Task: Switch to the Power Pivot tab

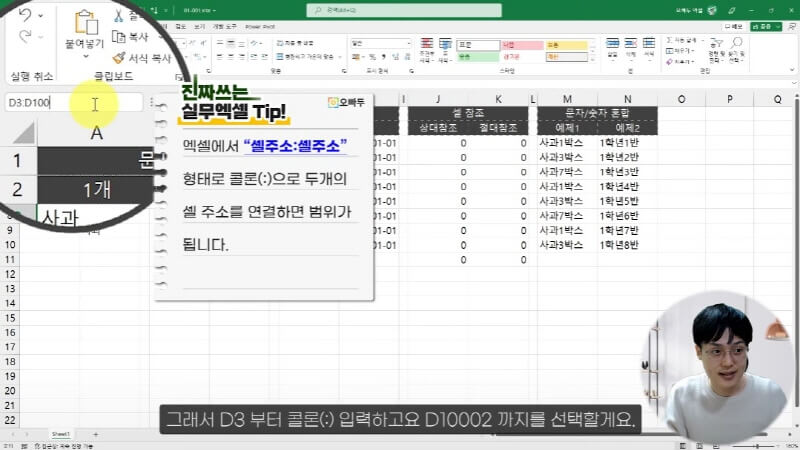Action: click(x=260, y=27)
